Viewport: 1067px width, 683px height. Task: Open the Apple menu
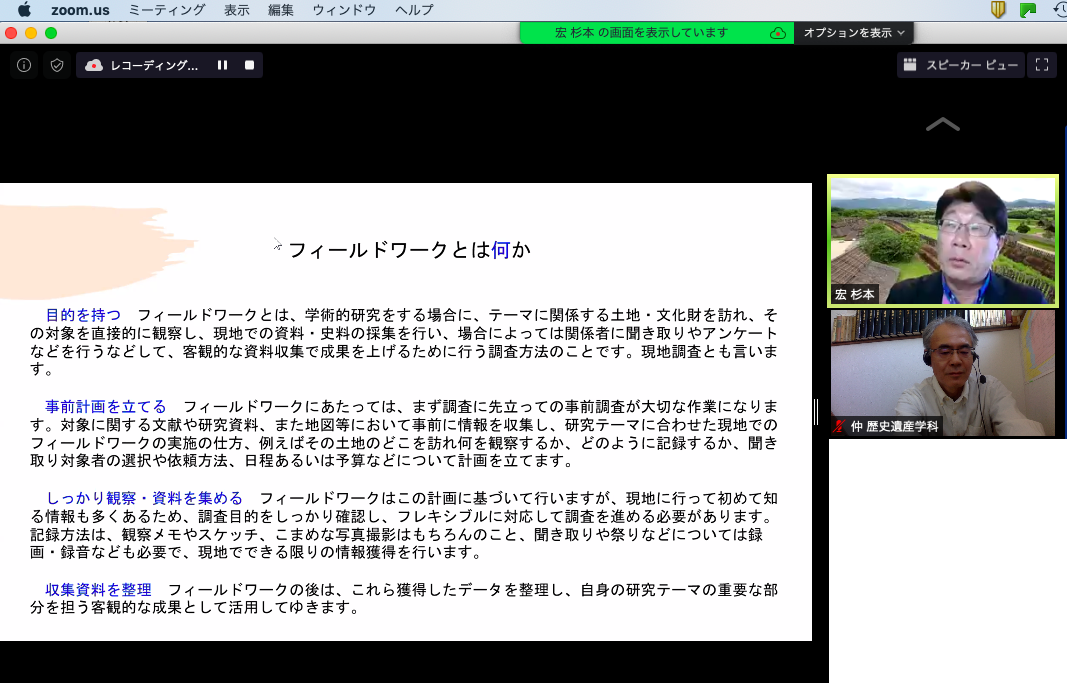click(x=24, y=10)
